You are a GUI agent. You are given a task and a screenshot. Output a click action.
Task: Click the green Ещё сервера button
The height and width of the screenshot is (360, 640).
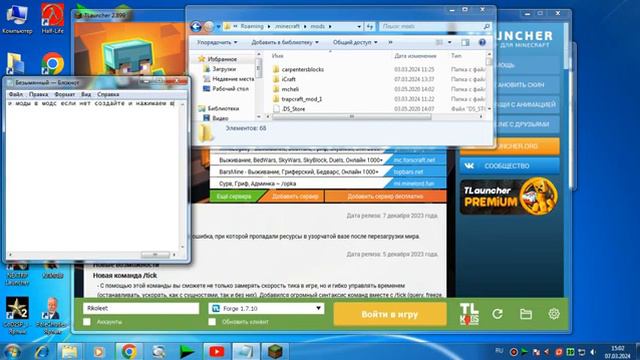tap(234, 196)
